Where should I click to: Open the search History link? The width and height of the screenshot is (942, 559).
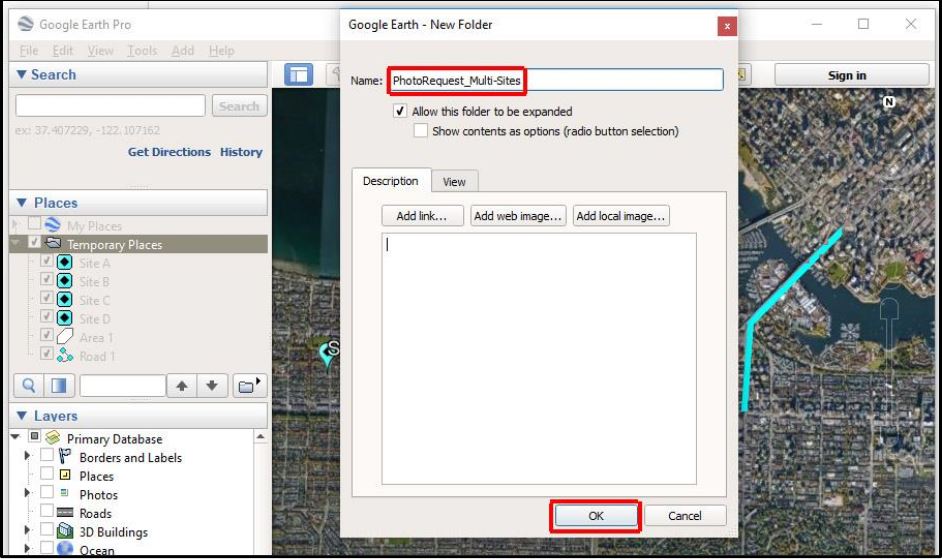pyautogui.click(x=241, y=152)
